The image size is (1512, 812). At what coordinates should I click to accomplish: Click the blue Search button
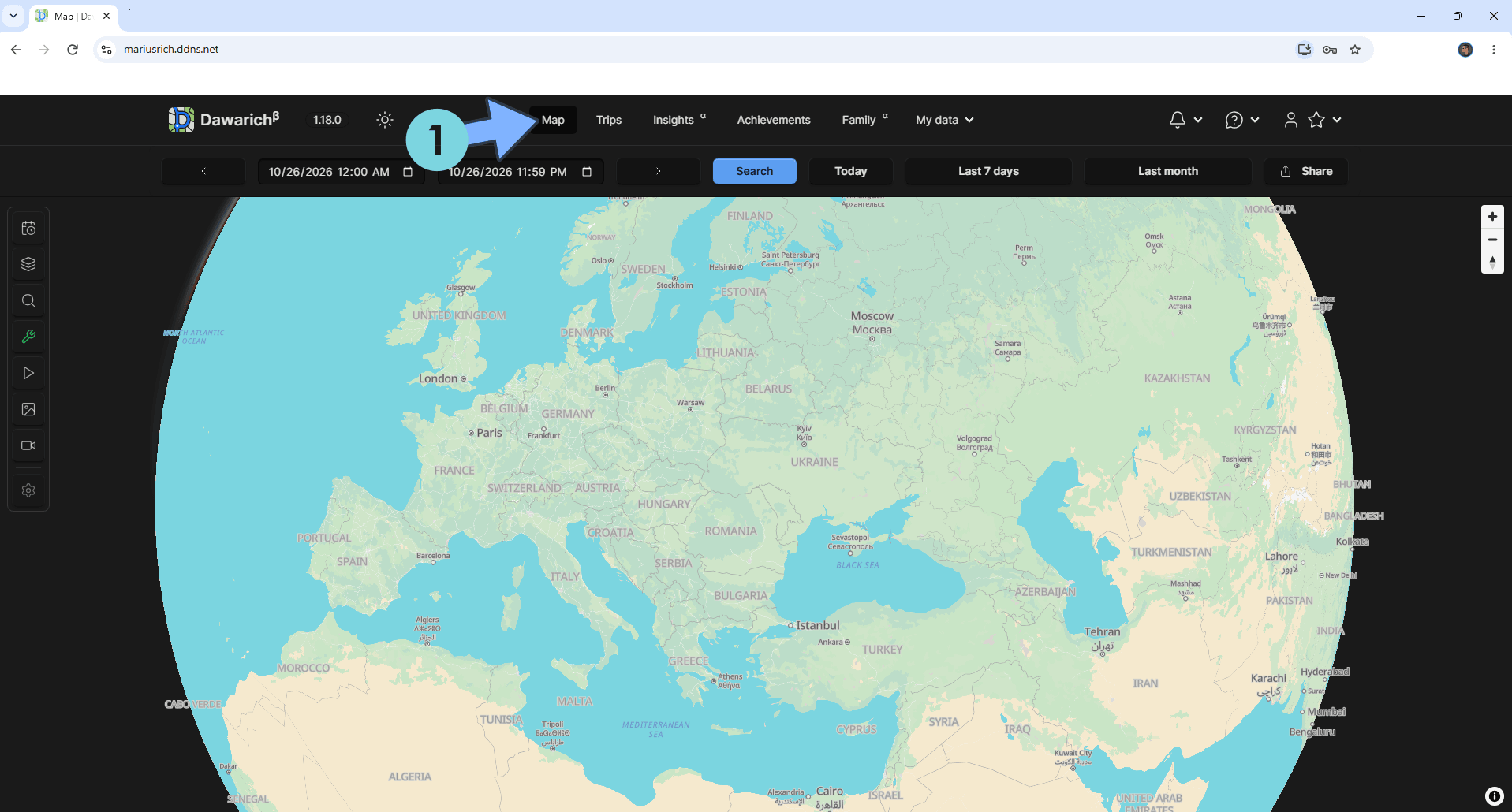coord(755,171)
